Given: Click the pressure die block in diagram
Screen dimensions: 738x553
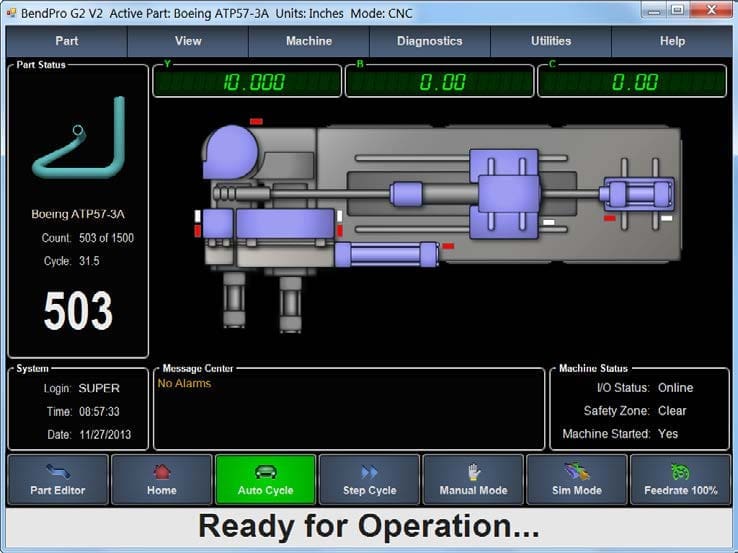Looking at the screenshot, I should (x=285, y=224).
